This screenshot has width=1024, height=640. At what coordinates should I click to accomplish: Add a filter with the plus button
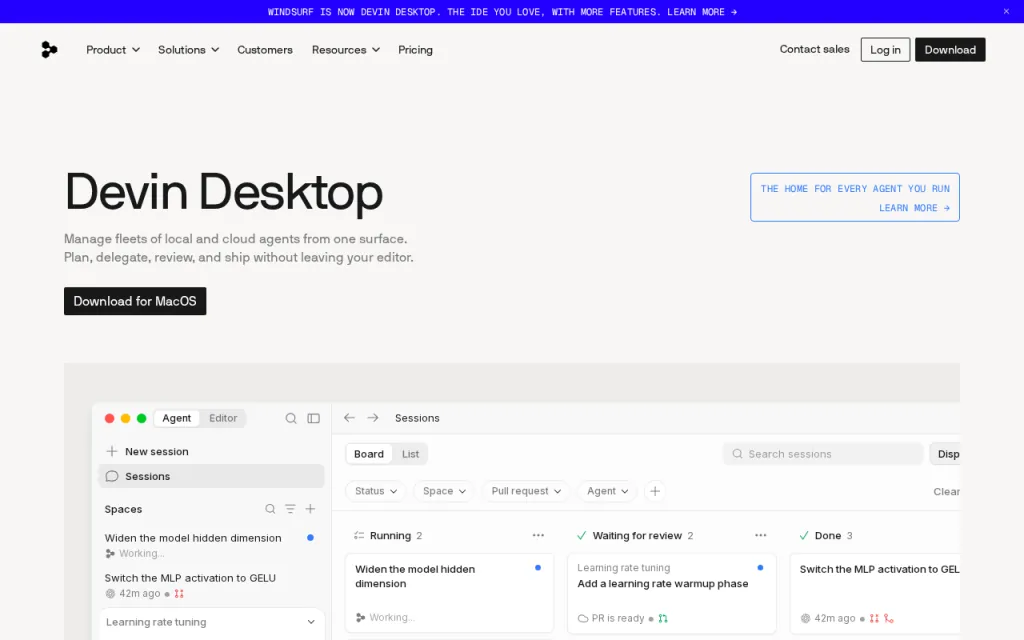[655, 491]
